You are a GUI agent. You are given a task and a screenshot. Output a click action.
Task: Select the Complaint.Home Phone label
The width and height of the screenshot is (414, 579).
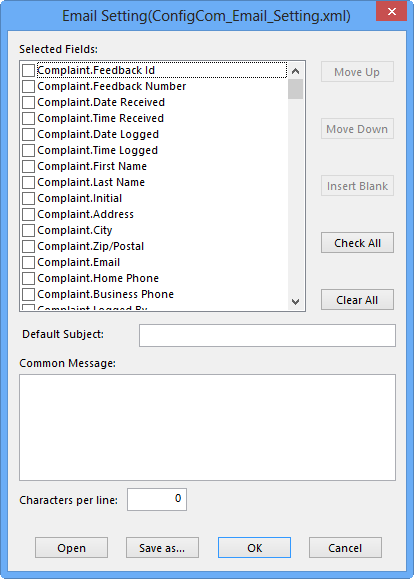pyautogui.click(x=98, y=278)
